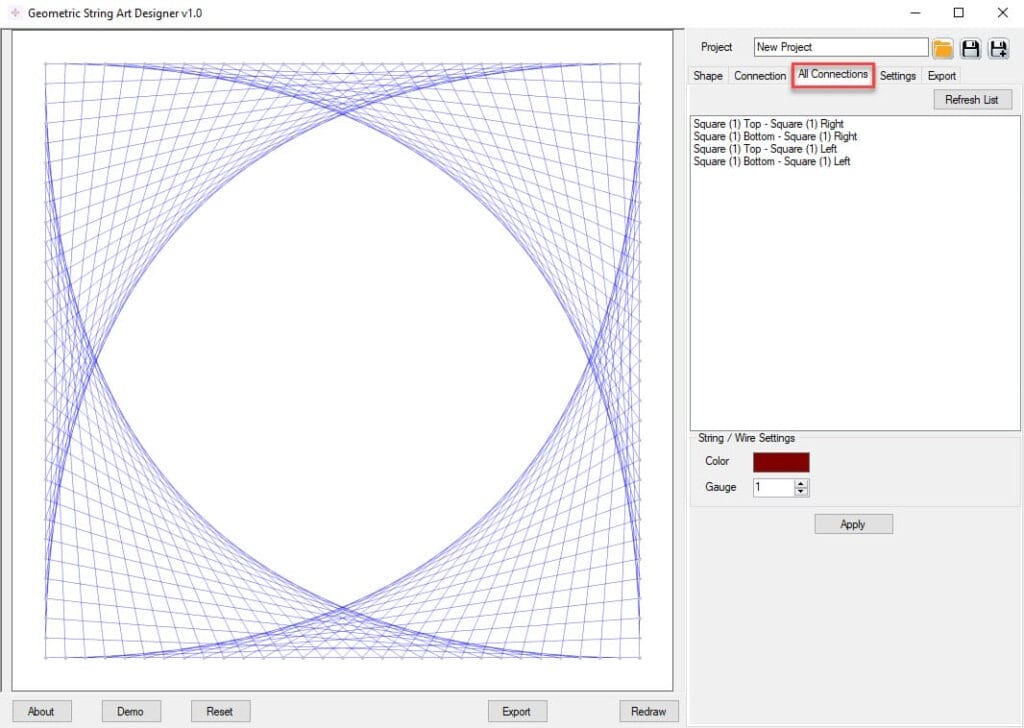Redraw the string art canvas

click(x=648, y=711)
